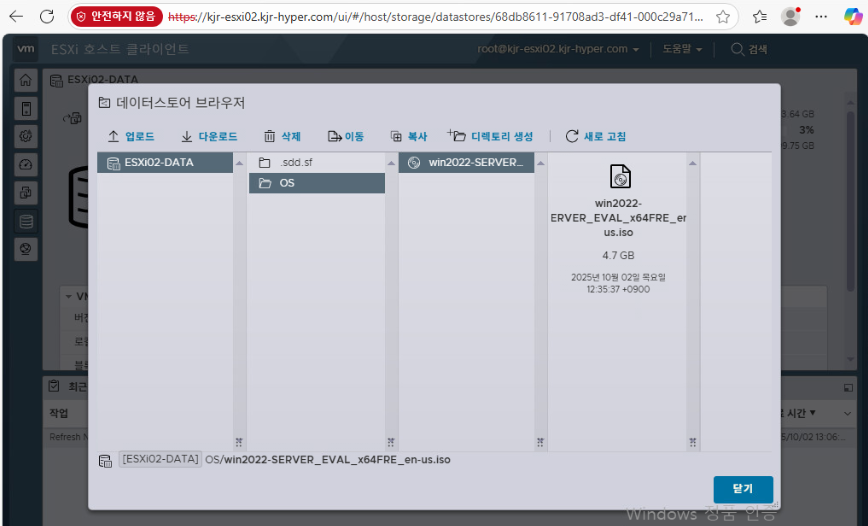Viewport: 868px width, 526px height.
Task: Sort by 시간 column in recent tasks
Action: 800,413
